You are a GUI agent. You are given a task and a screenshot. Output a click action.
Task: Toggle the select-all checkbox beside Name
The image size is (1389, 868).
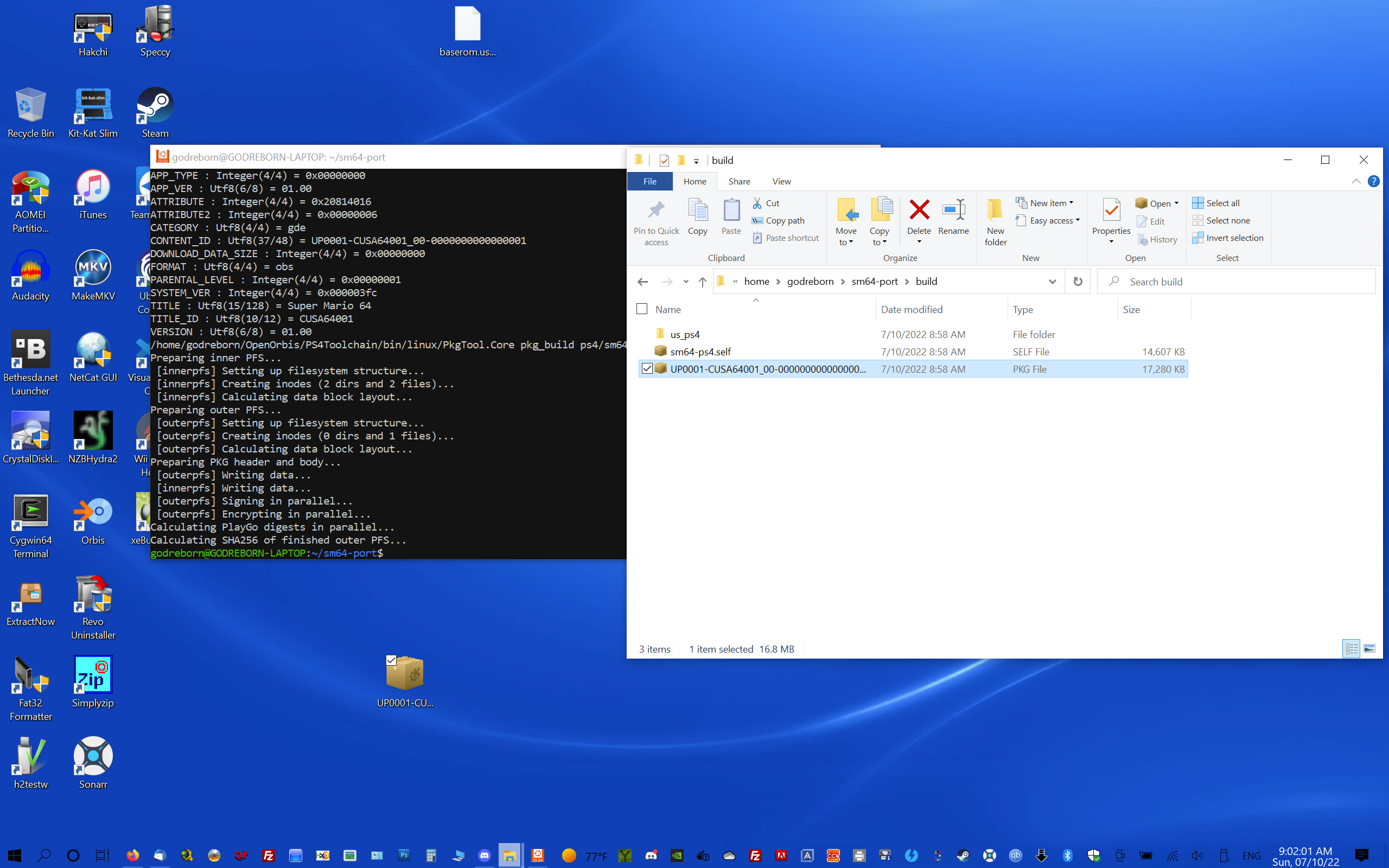pos(642,309)
